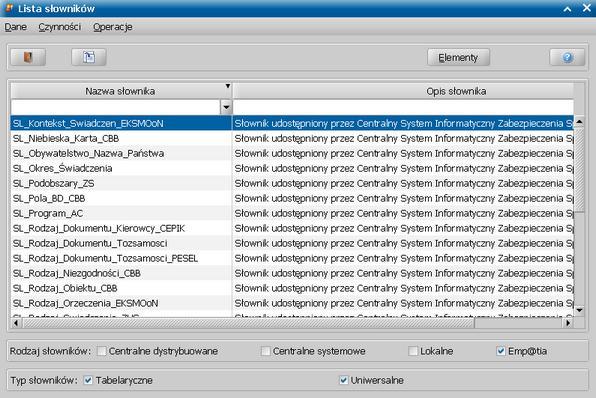
Task: Select row SL_Rodzaj_Niezgodności_CBB
Action: click(292, 273)
